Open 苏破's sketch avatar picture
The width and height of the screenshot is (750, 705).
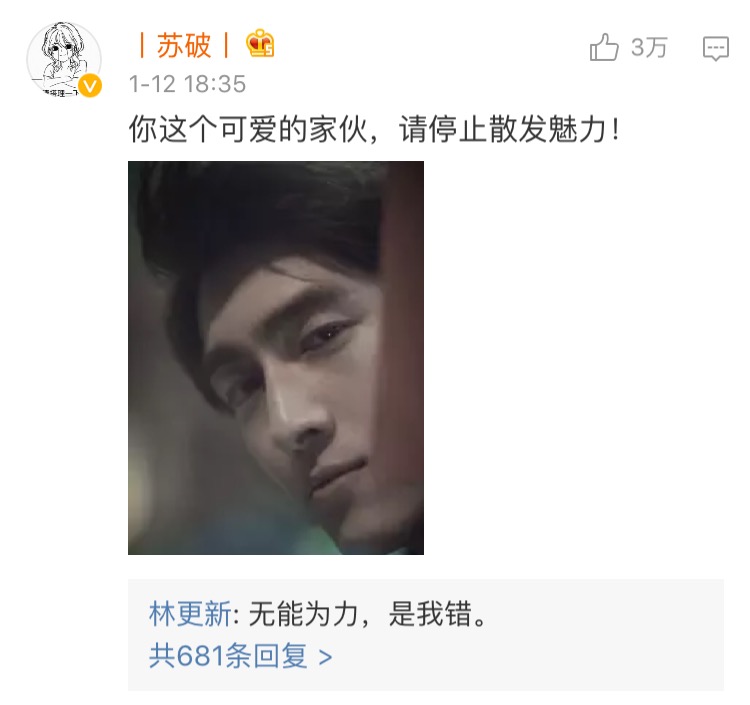[64, 58]
